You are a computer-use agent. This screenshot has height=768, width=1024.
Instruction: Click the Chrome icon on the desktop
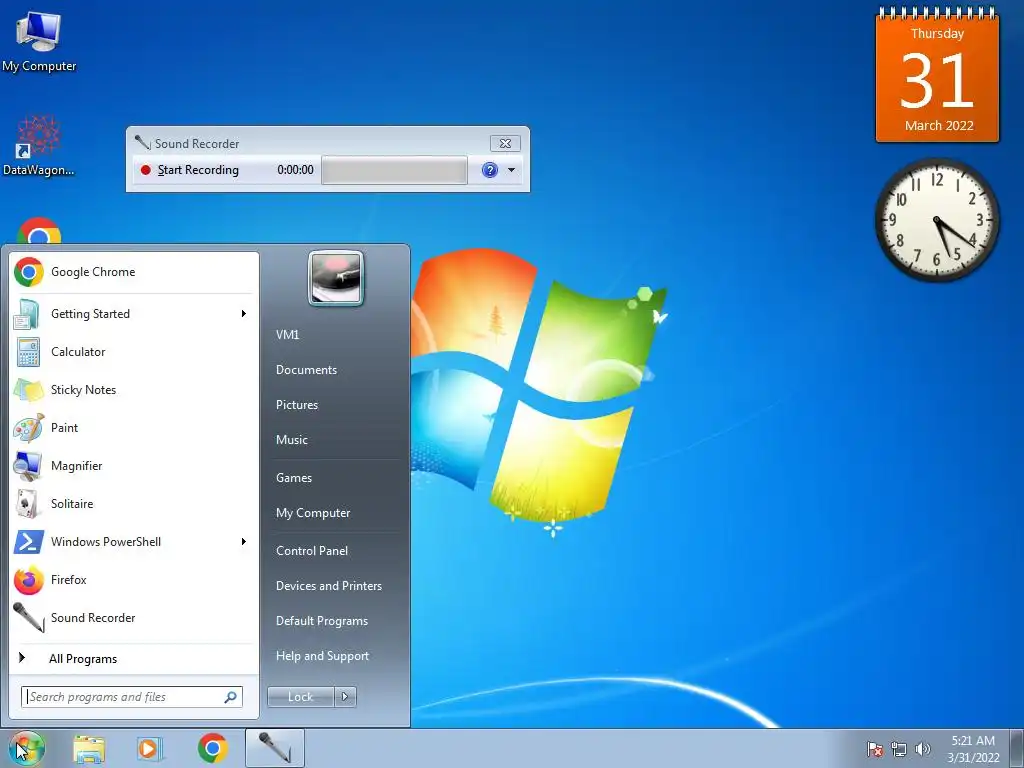(39, 231)
